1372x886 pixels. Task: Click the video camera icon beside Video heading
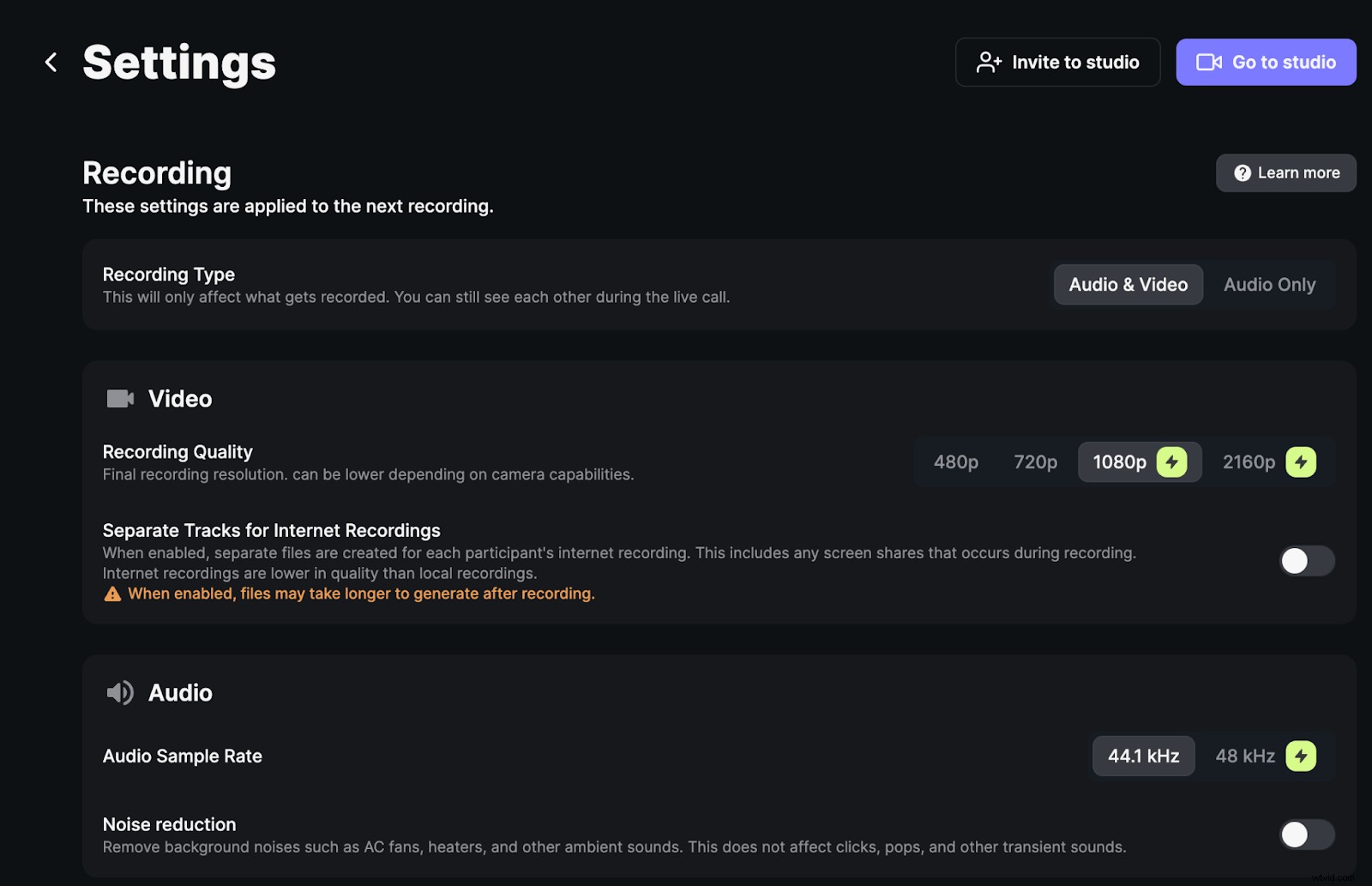click(x=120, y=399)
